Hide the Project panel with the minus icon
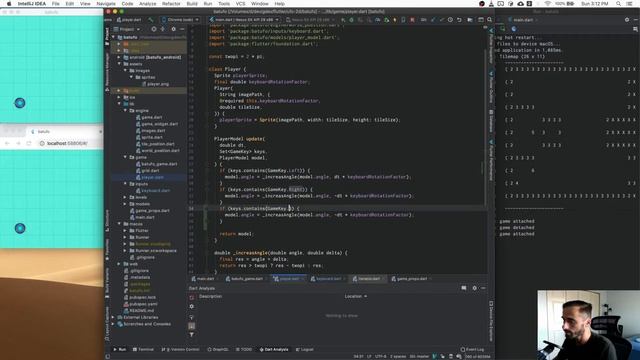The image size is (640, 360). pos(182,29)
